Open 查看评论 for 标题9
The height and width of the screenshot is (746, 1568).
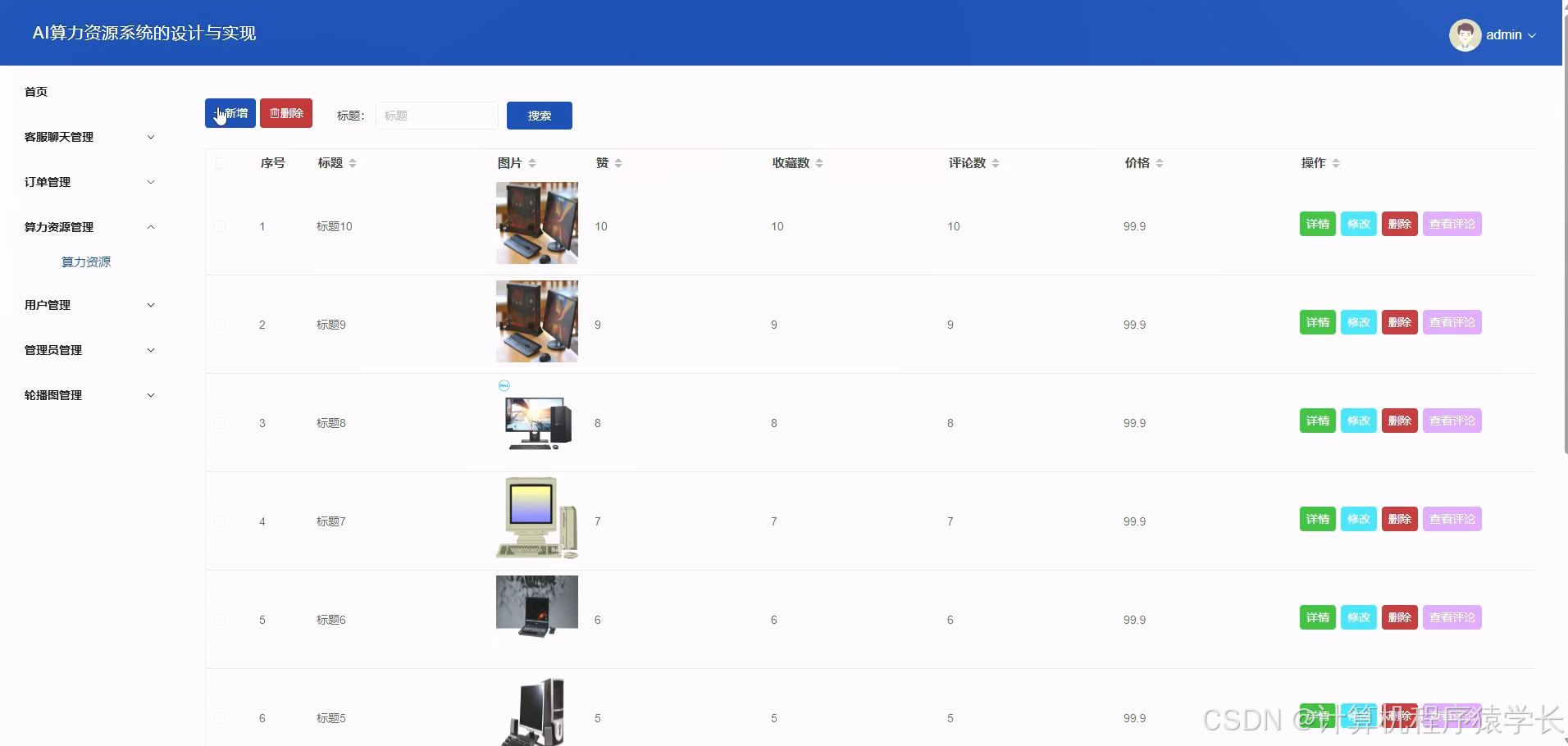[1451, 321]
